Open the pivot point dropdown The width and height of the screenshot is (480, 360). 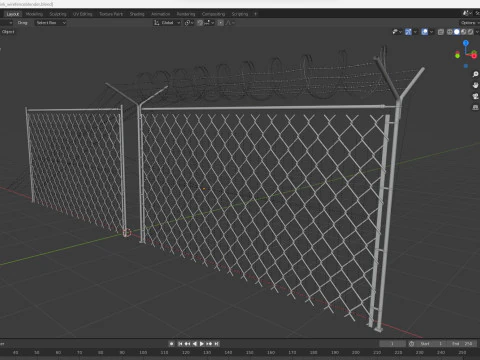click(x=189, y=23)
